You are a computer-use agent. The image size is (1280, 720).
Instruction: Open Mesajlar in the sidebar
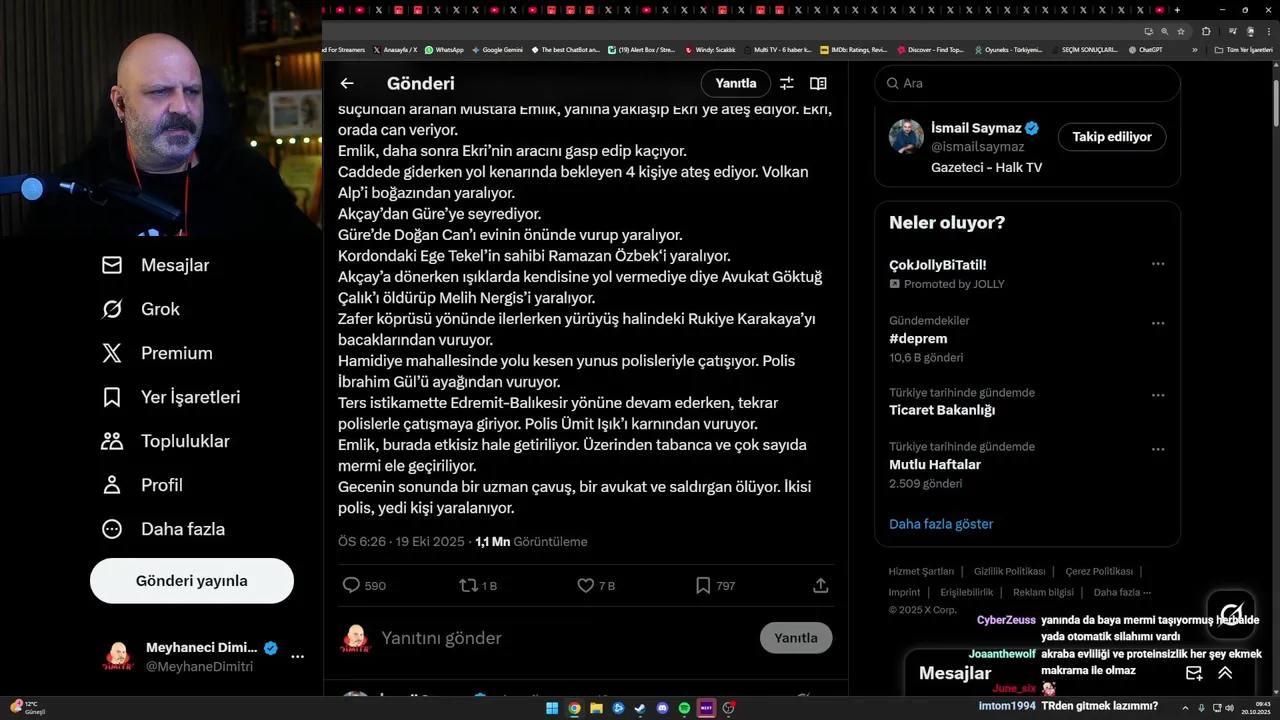click(x=155, y=265)
